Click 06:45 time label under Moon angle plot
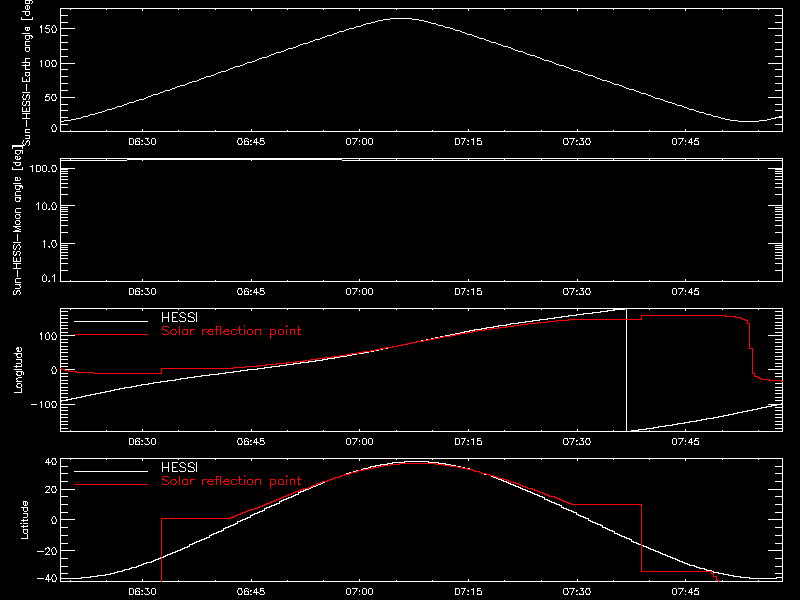 click(x=251, y=292)
